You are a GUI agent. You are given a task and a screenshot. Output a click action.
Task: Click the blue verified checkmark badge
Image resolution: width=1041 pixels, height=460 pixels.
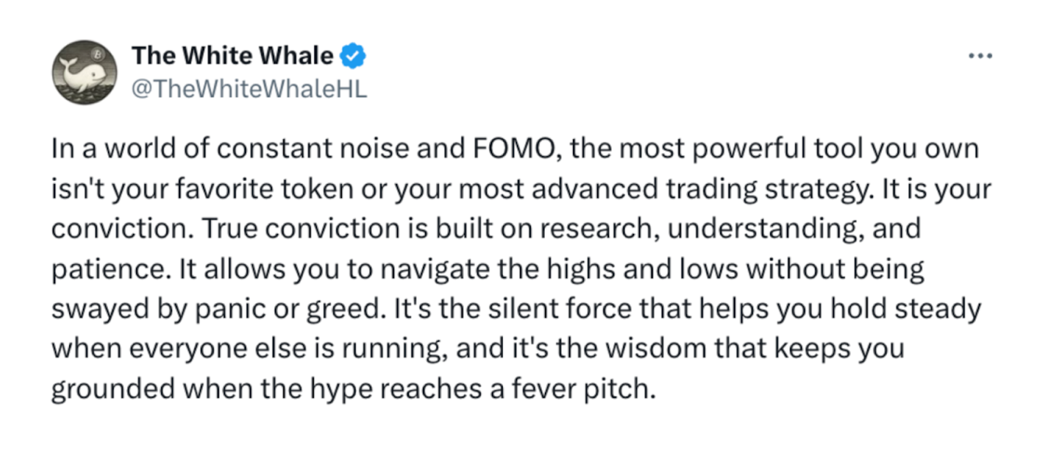pos(353,57)
